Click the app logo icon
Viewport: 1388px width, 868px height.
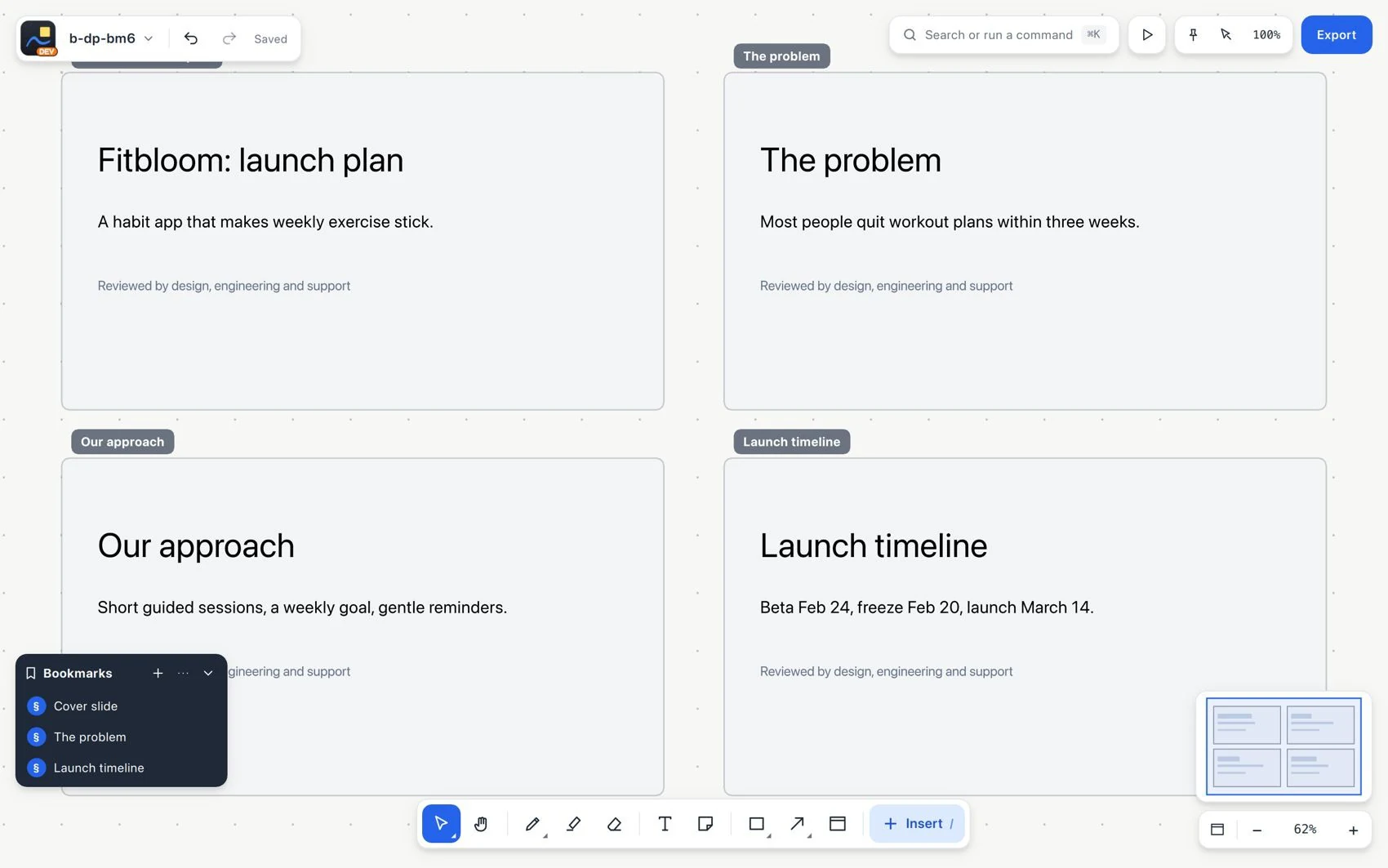pos(38,38)
